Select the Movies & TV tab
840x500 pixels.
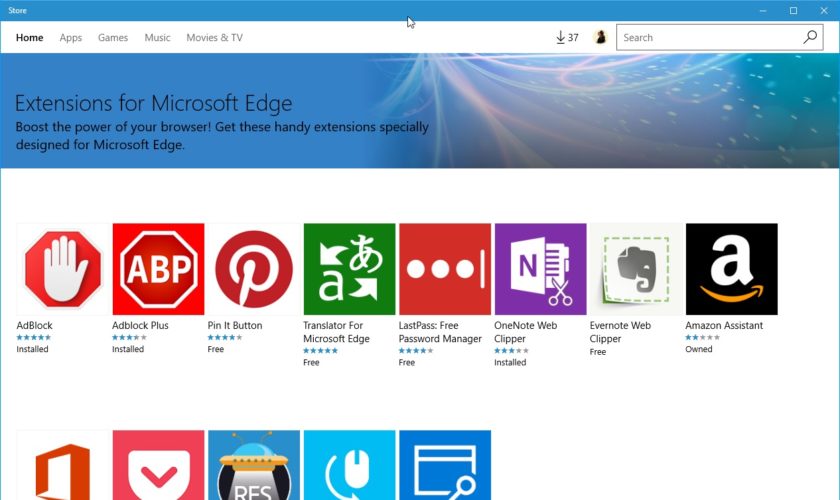[x=214, y=38]
